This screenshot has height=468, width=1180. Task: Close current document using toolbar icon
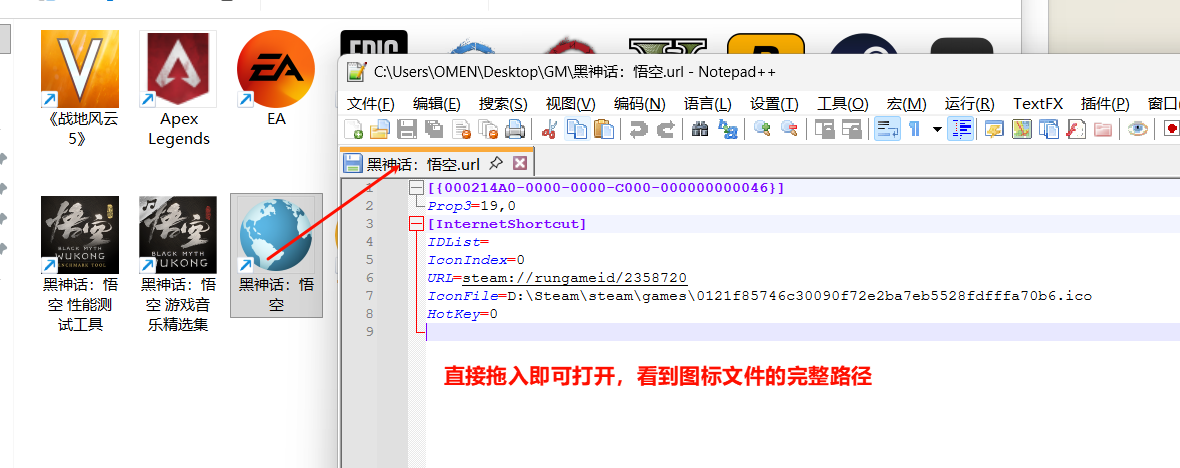click(x=461, y=129)
